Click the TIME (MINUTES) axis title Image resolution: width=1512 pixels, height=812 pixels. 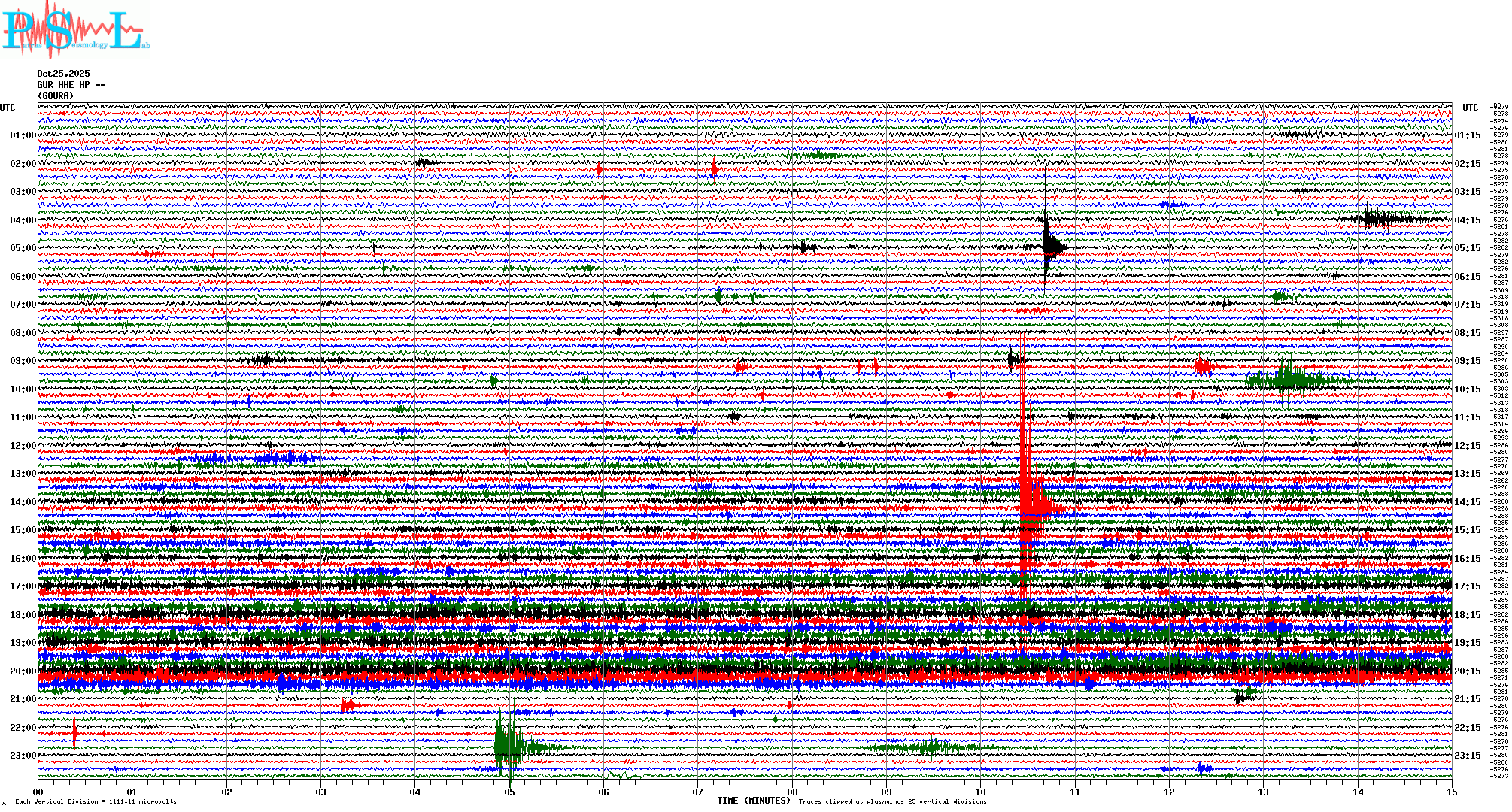coord(754,801)
